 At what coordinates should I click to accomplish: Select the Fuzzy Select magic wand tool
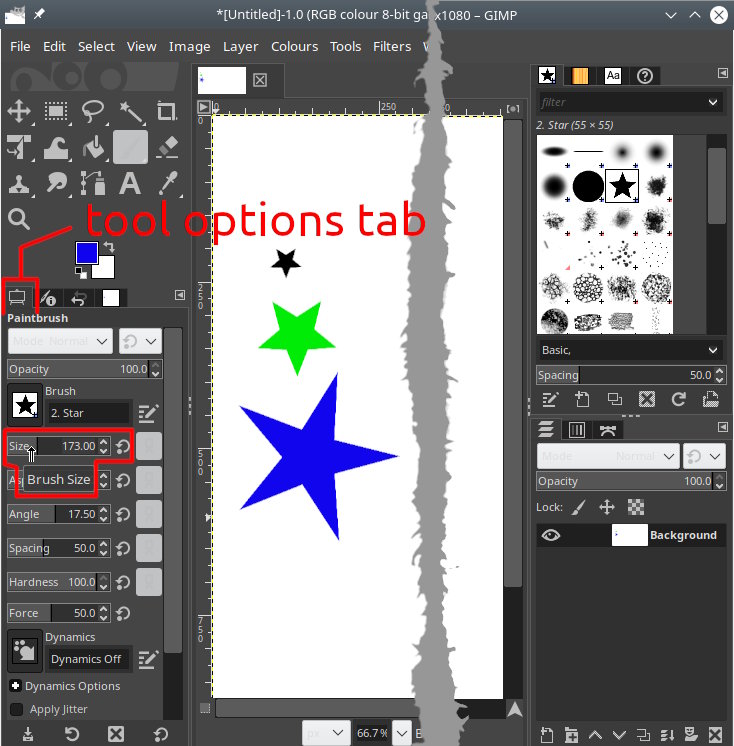point(130,111)
